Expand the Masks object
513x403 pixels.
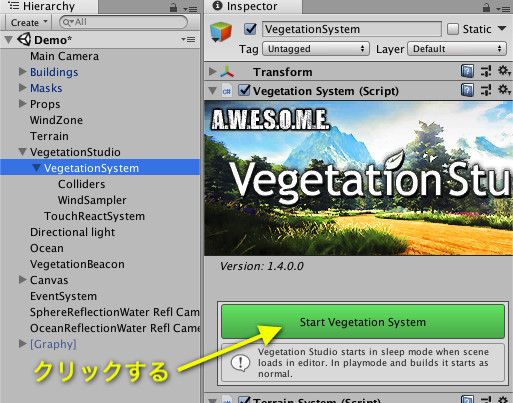pos(22,87)
